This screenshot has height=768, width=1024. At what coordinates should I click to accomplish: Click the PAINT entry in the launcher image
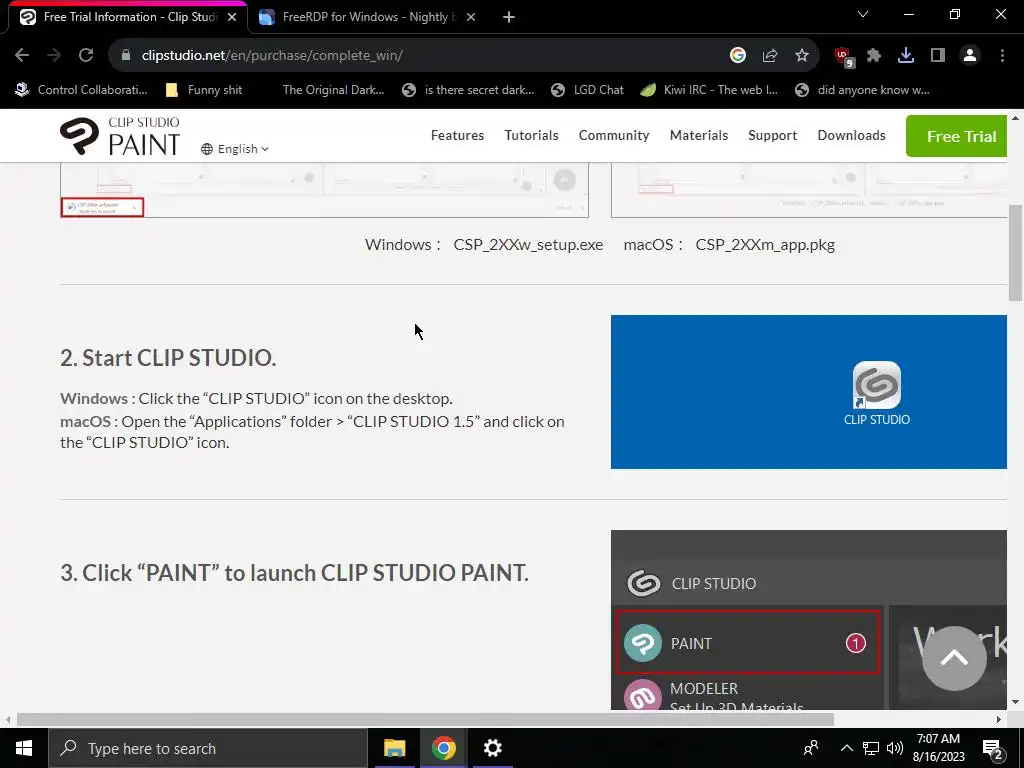(x=748, y=643)
